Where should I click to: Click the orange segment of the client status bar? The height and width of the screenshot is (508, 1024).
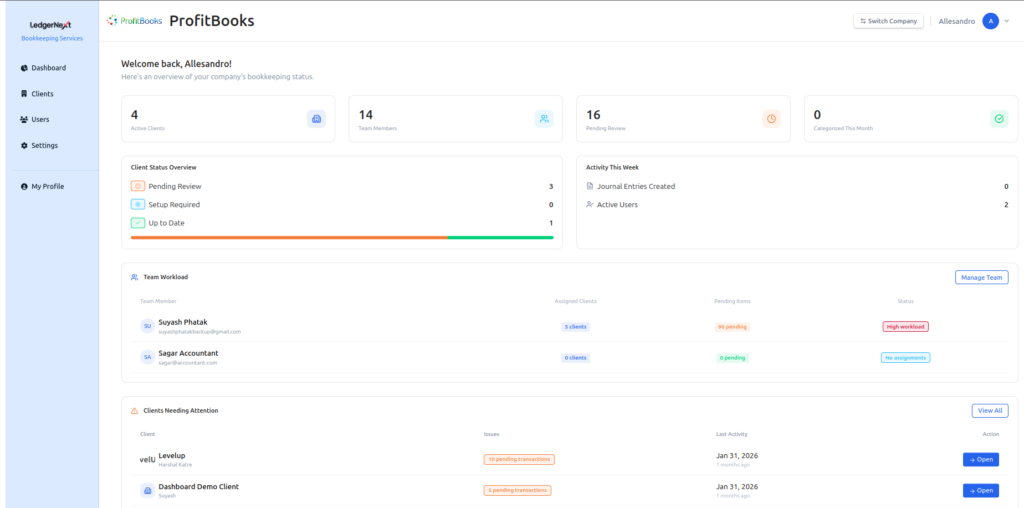289,238
